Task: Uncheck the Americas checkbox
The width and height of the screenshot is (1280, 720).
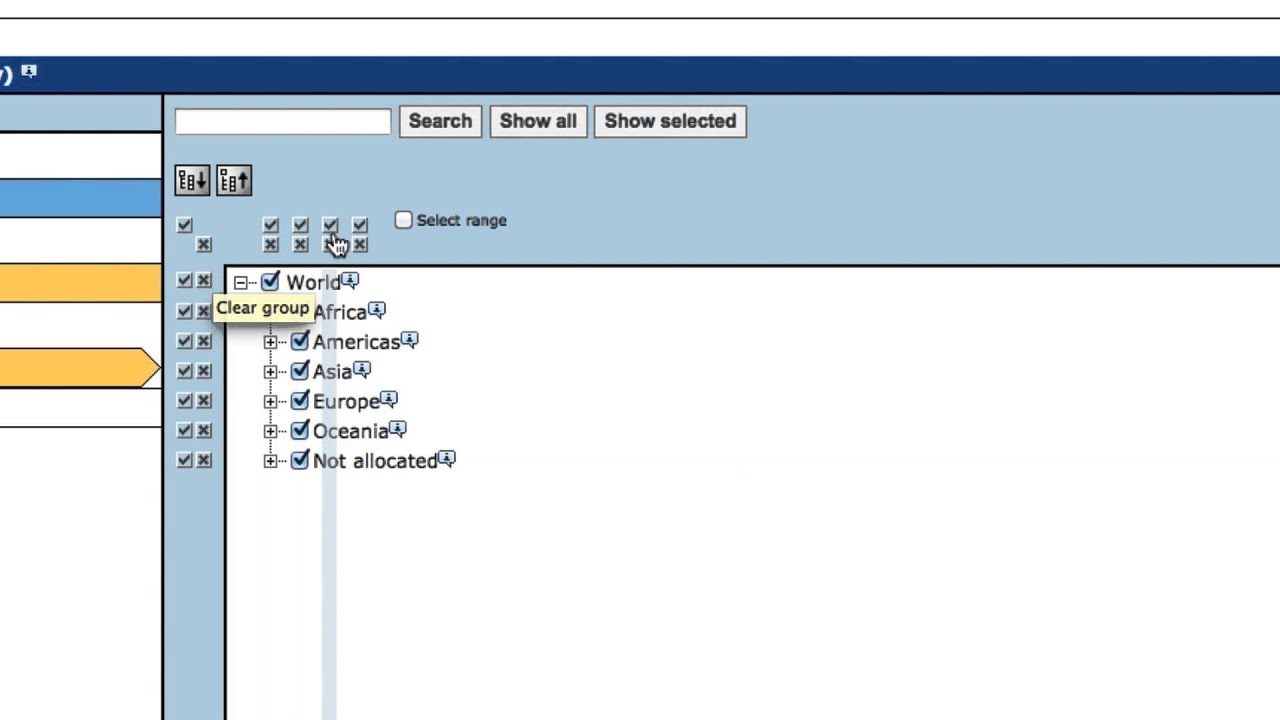Action: coord(300,341)
